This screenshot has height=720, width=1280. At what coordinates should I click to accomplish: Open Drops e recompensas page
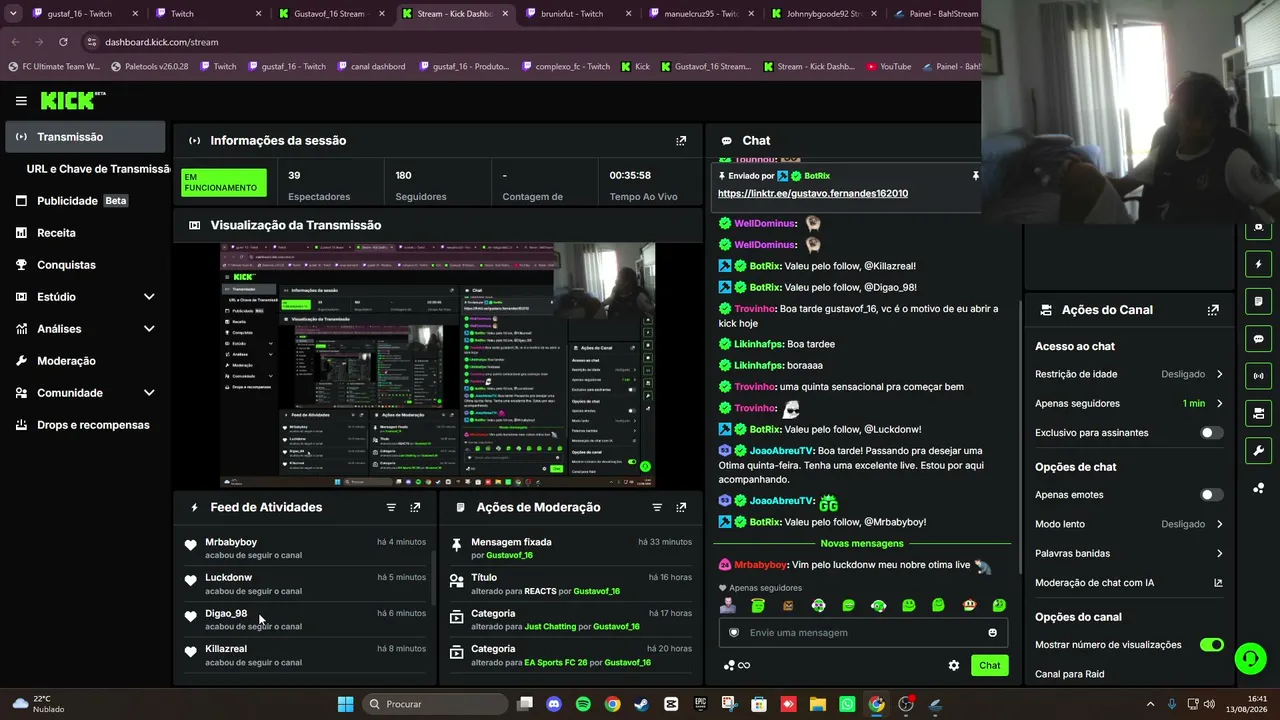pos(85,425)
